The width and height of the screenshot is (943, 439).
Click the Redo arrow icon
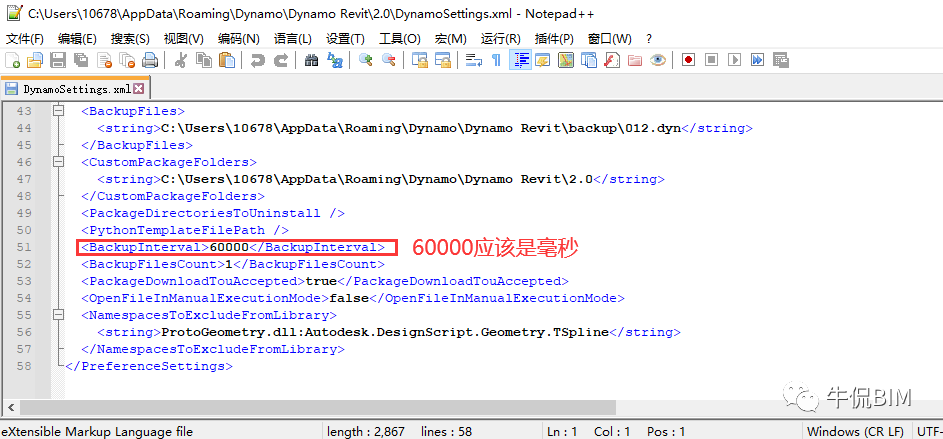[x=280, y=60]
